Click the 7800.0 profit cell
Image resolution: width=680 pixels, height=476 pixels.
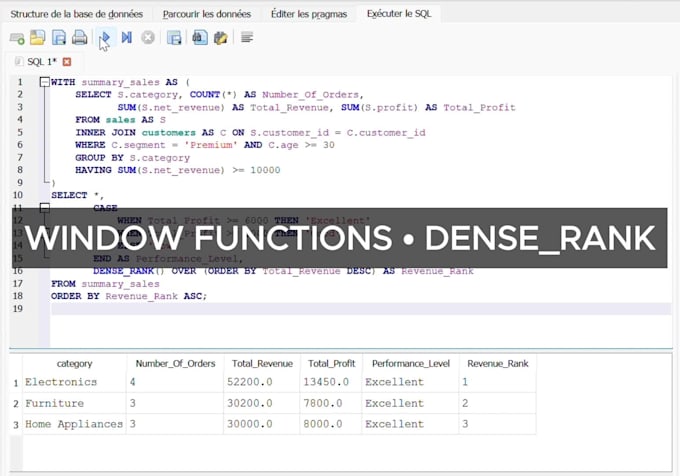[x=331, y=404]
